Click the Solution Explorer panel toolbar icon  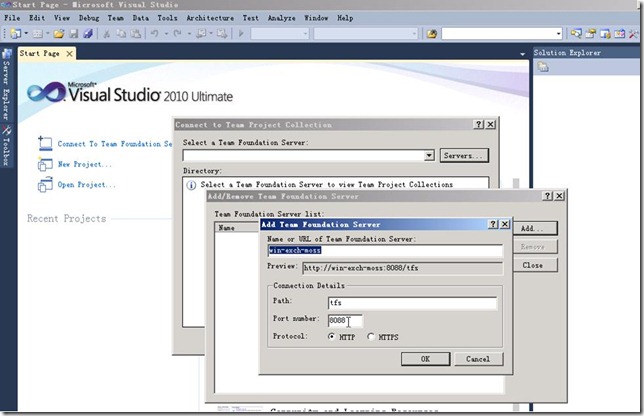543,67
